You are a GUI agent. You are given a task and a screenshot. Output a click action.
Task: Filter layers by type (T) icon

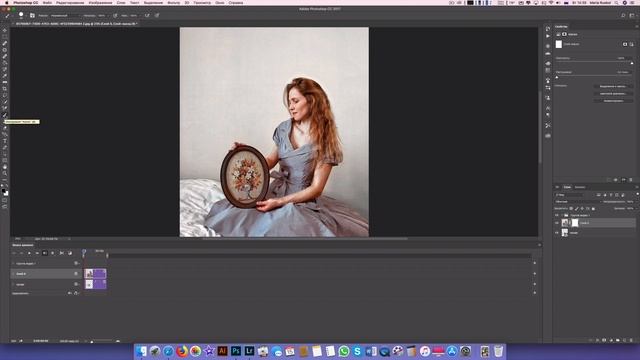point(611,195)
